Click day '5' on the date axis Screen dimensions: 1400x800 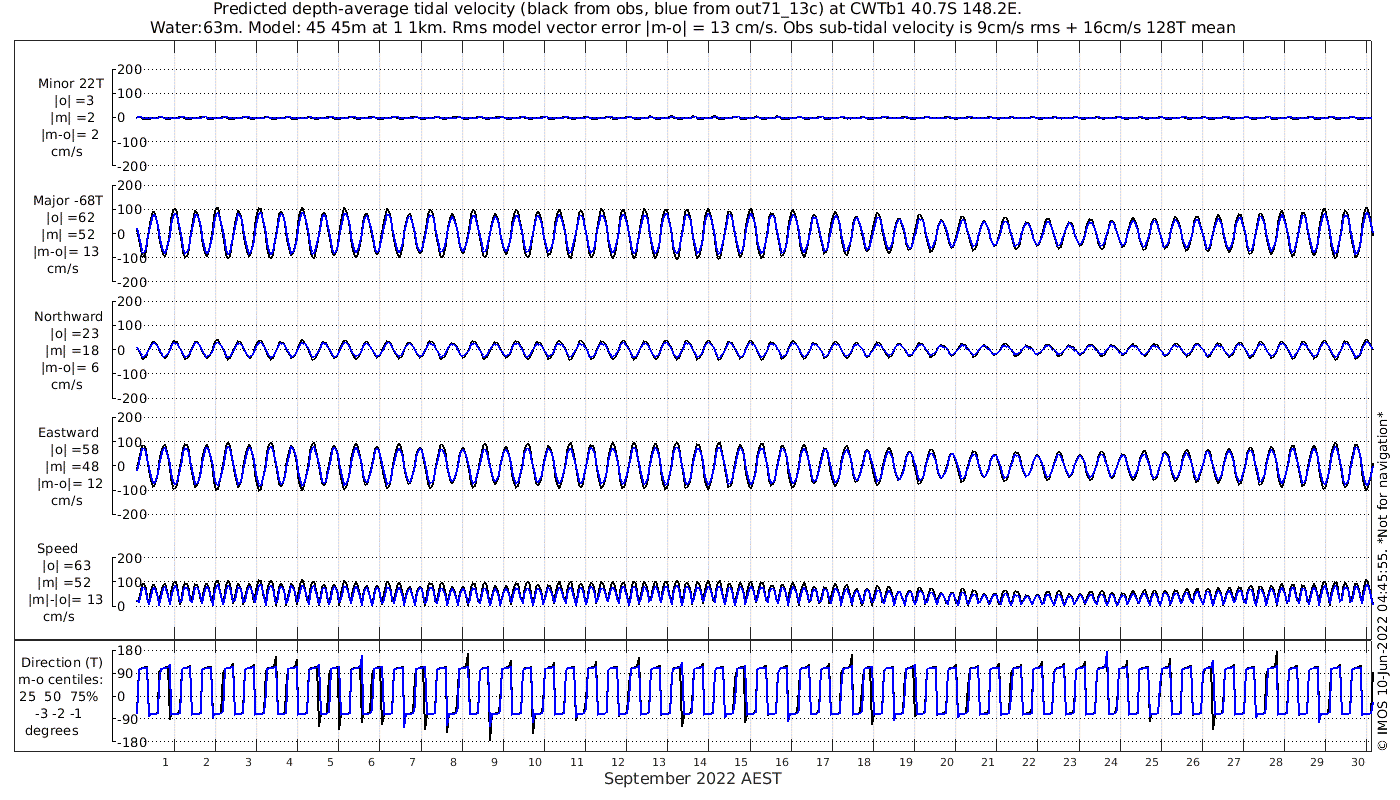[329, 762]
